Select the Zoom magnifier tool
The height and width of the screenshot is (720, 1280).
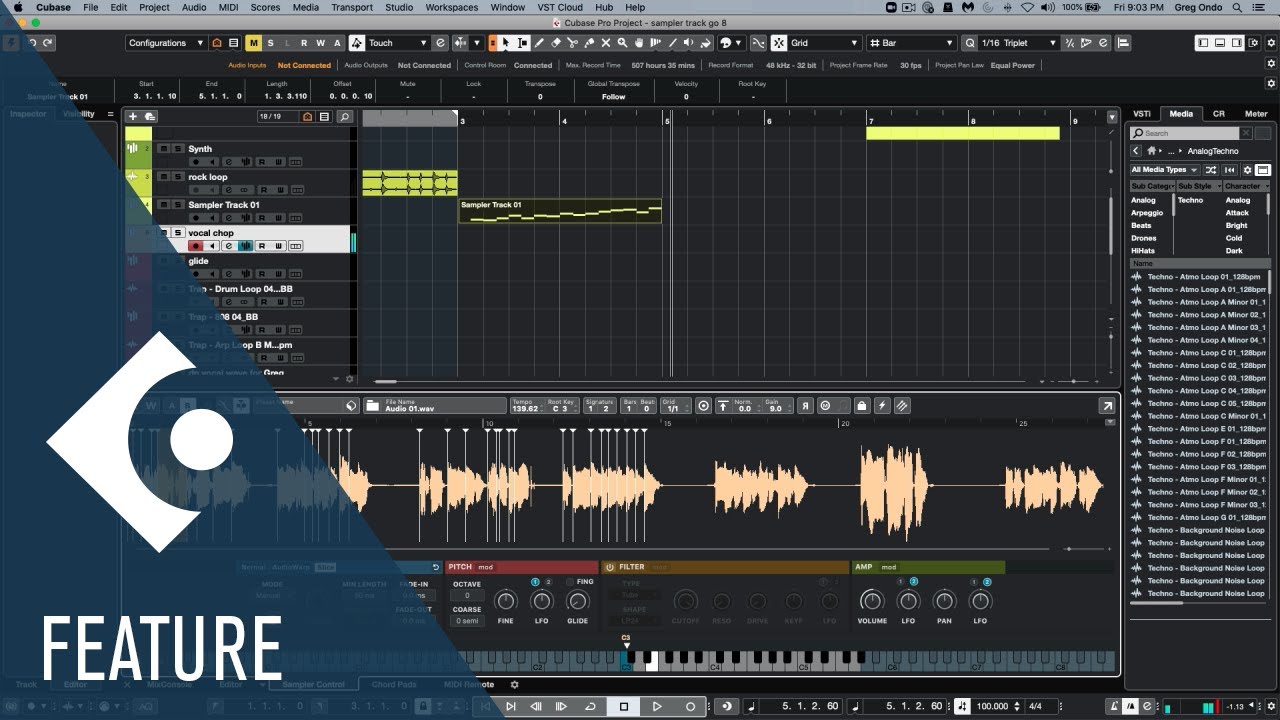coord(622,43)
